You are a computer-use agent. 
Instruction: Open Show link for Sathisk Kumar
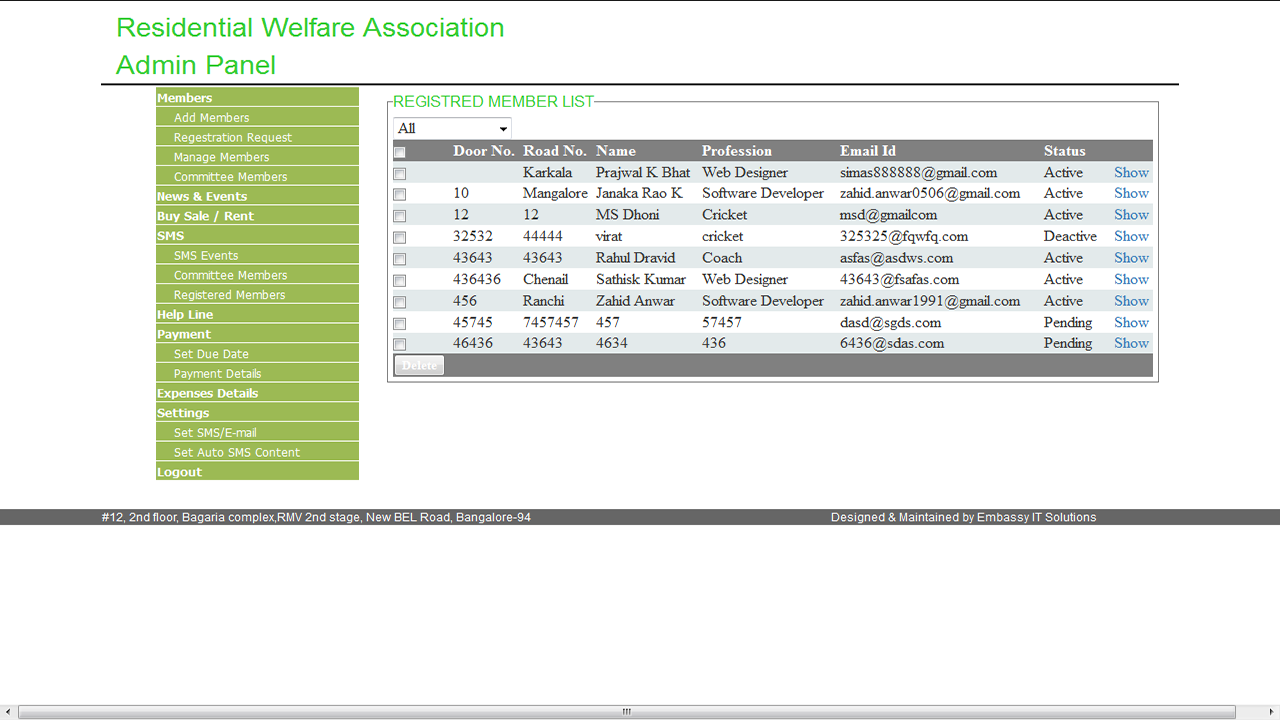pyautogui.click(x=1131, y=279)
